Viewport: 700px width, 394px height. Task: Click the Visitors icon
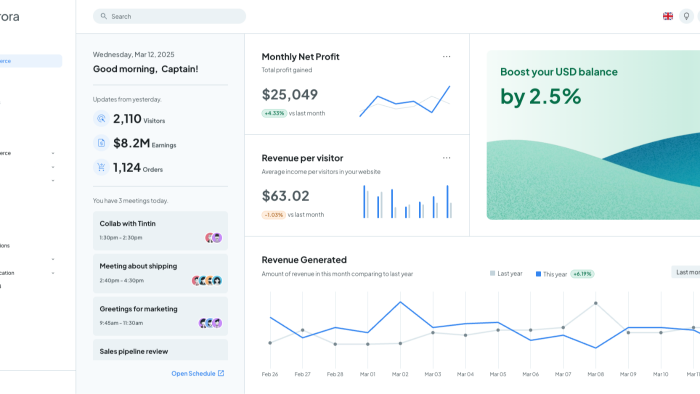(x=101, y=119)
